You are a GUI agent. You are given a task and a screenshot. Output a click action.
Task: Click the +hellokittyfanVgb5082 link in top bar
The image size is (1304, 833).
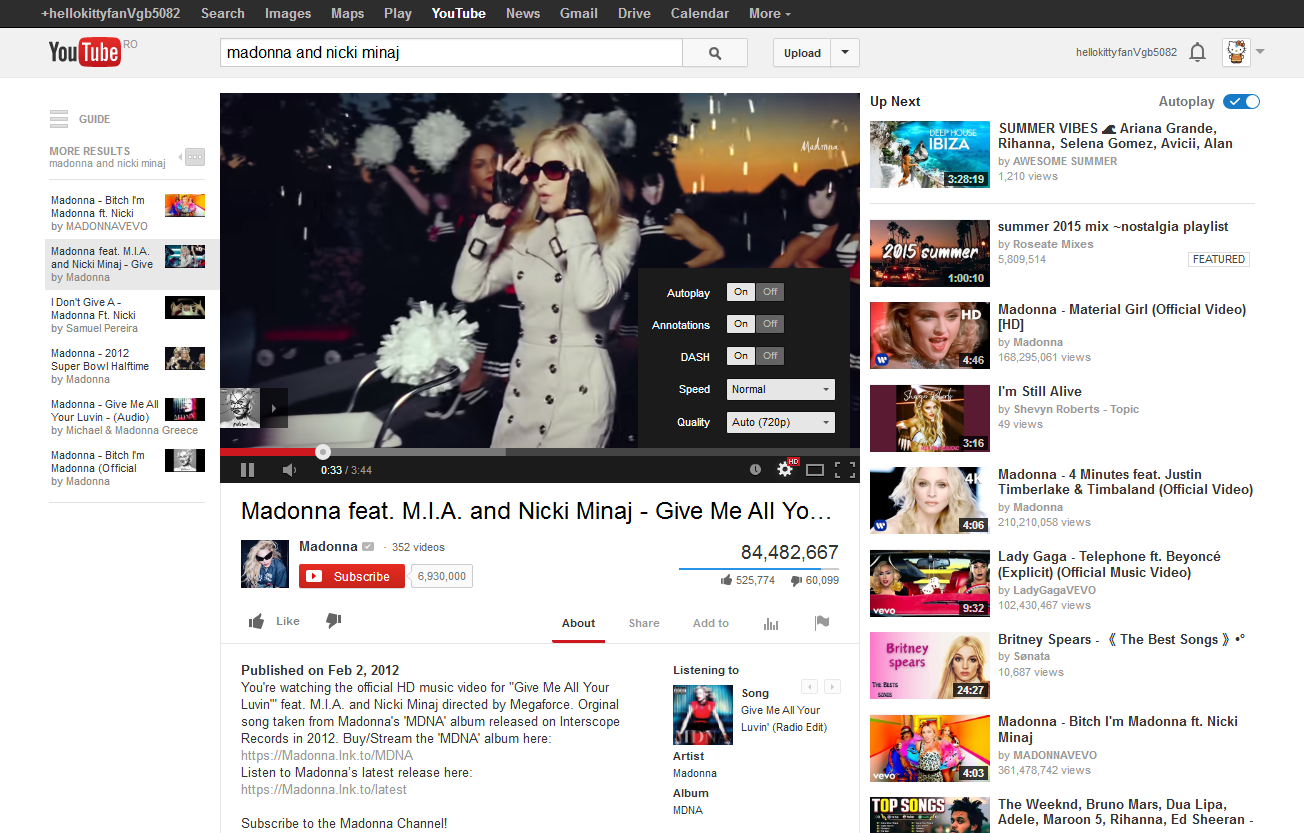(110, 13)
